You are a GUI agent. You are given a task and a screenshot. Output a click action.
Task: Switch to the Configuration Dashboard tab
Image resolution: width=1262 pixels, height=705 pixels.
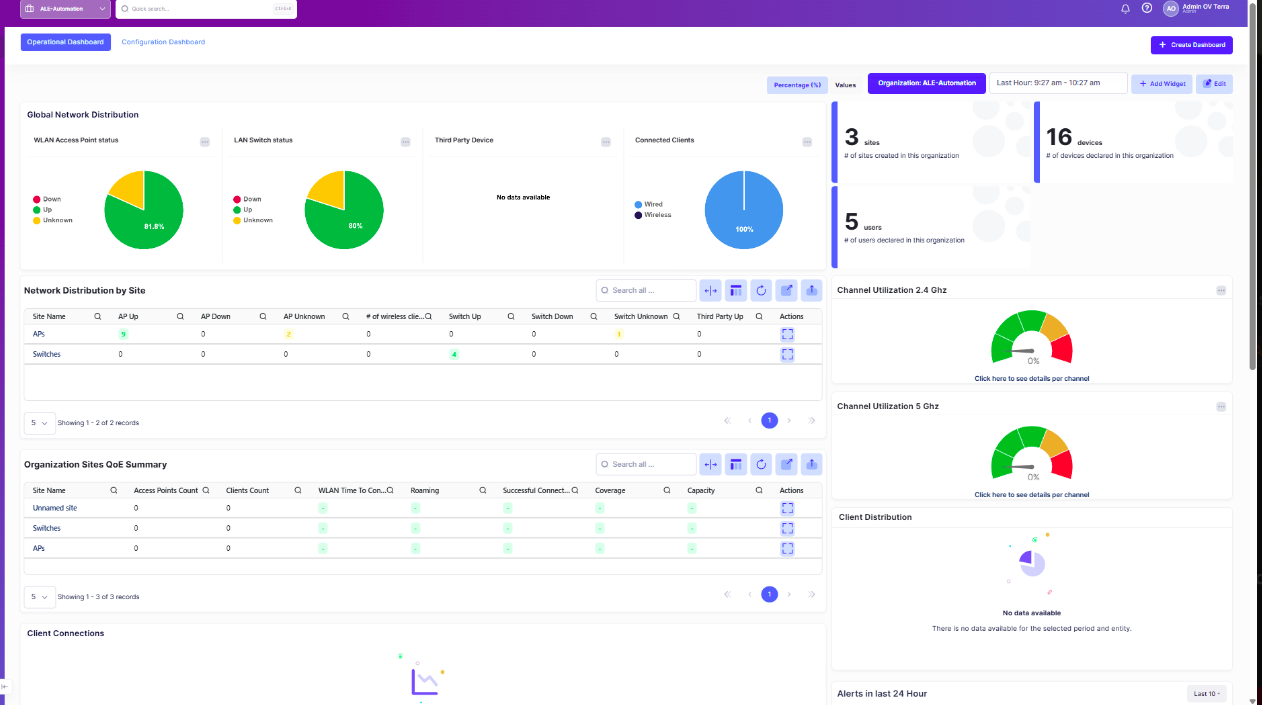163,42
